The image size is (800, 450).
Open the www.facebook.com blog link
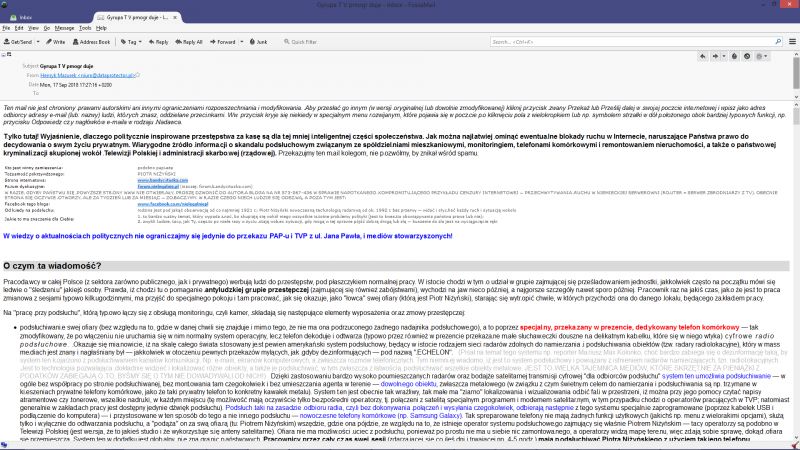point(172,204)
